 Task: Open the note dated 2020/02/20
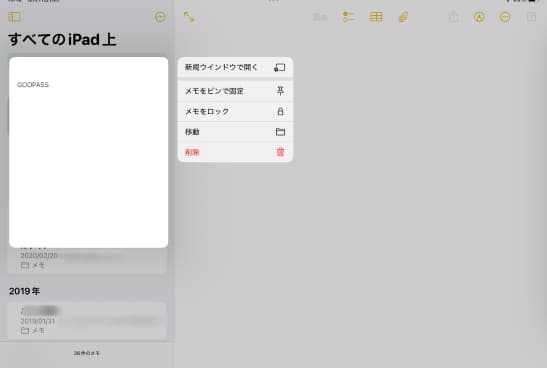pyautogui.click(x=87, y=260)
